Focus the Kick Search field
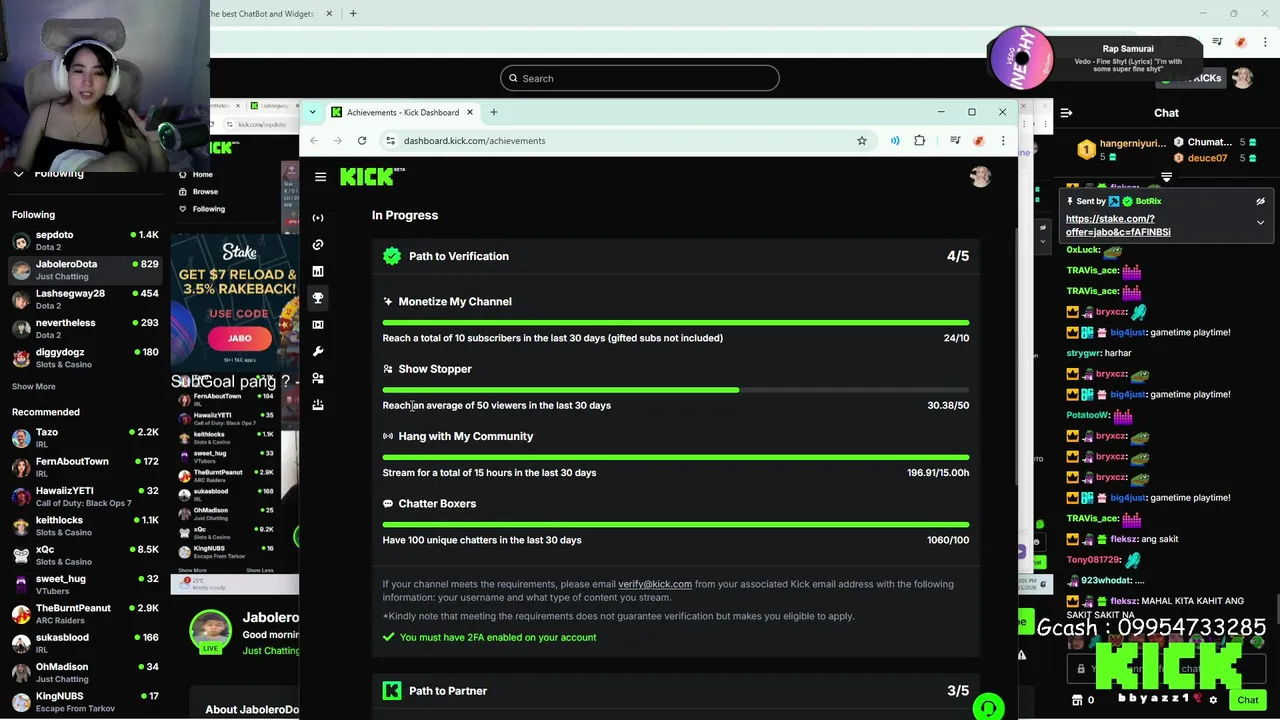This screenshot has height=720, width=1280. pos(640,78)
